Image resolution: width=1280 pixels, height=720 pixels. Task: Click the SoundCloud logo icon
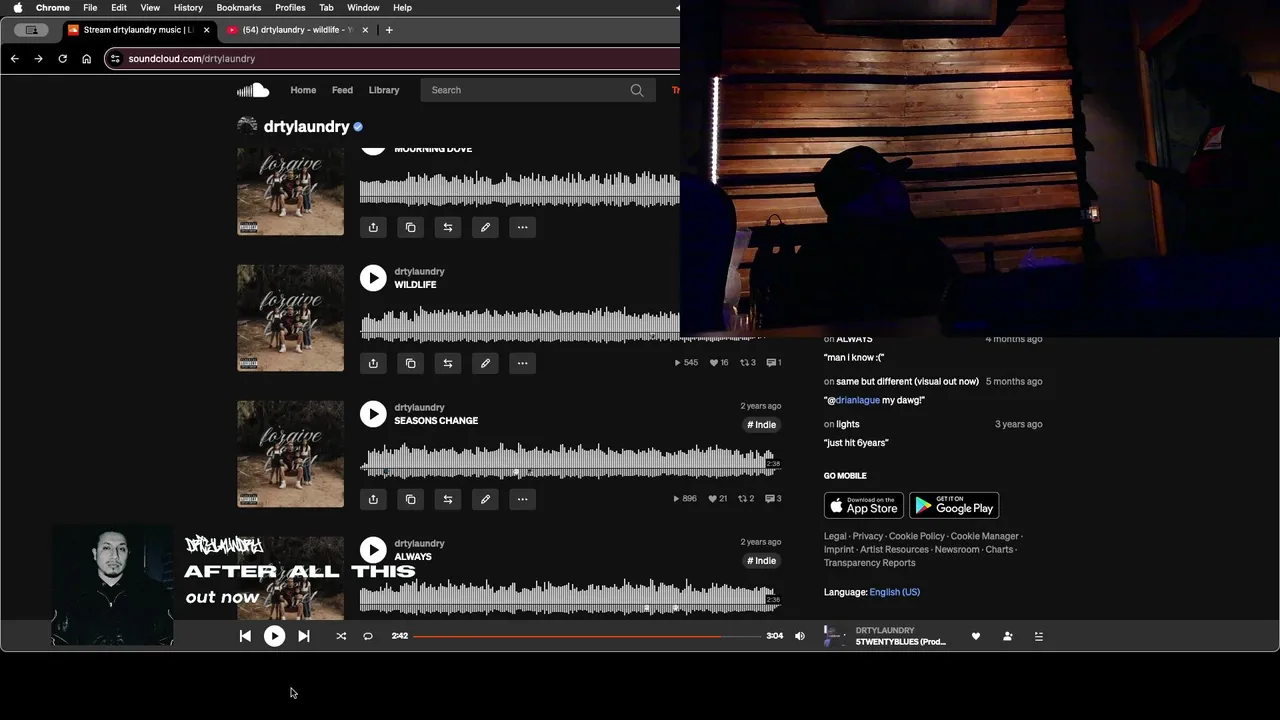tap(253, 90)
